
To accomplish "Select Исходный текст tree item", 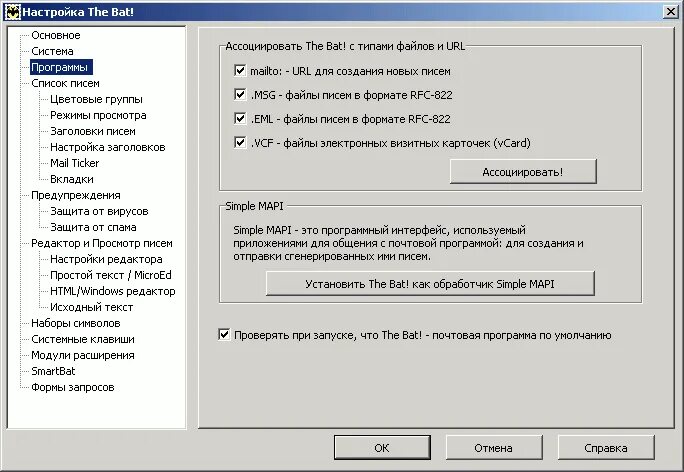I will click(92, 308).
